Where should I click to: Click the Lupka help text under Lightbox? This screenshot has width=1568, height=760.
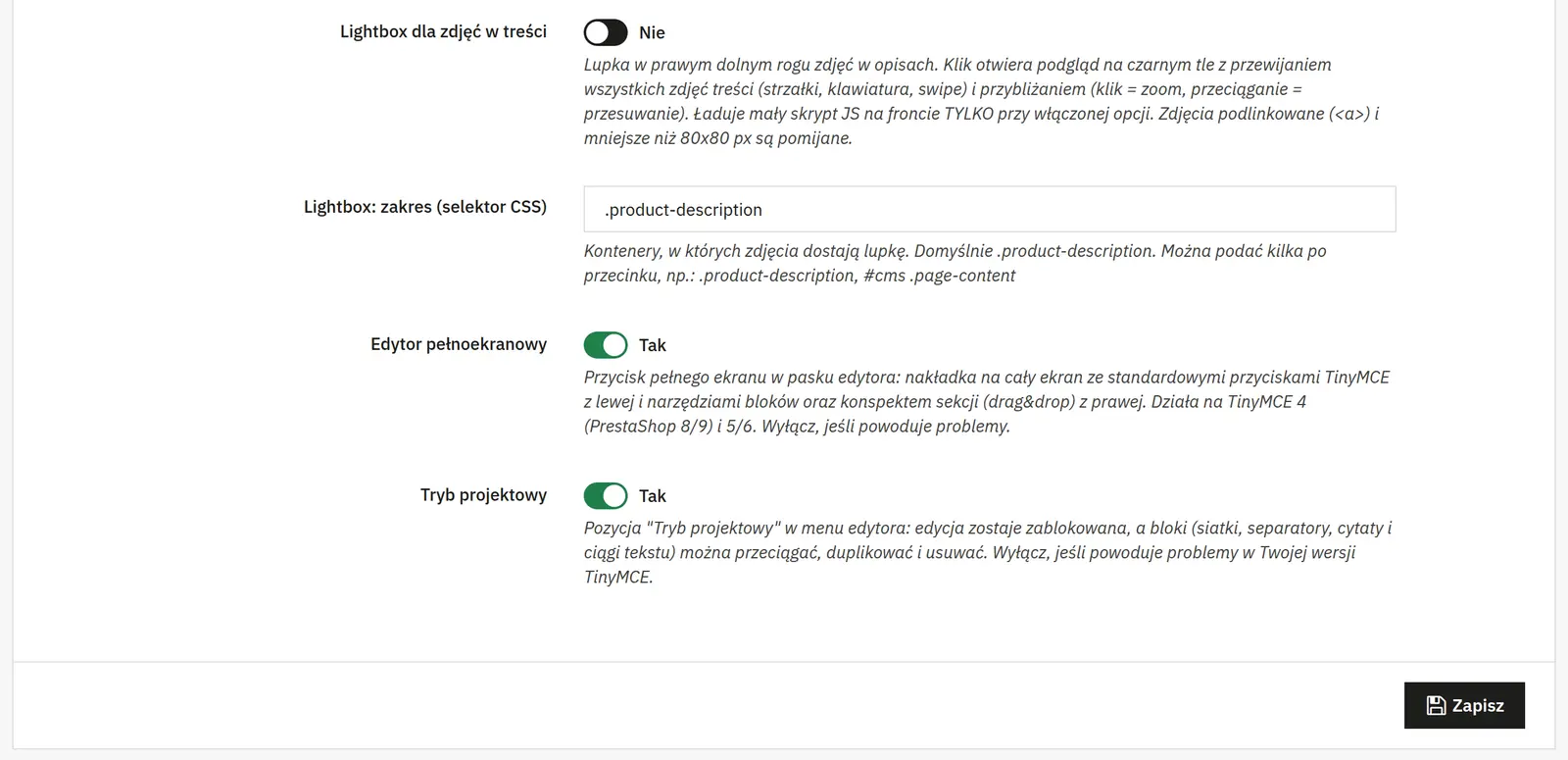tap(981, 101)
